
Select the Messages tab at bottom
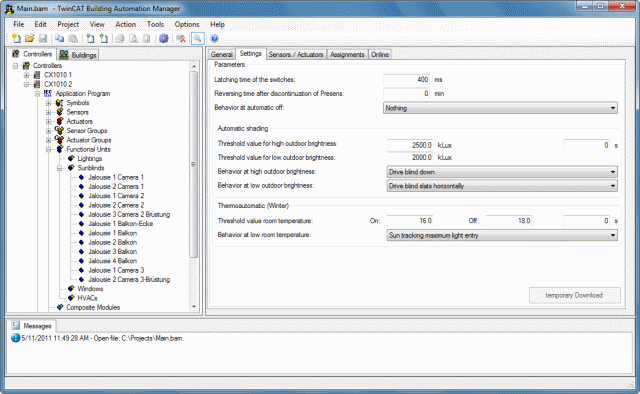click(32, 326)
